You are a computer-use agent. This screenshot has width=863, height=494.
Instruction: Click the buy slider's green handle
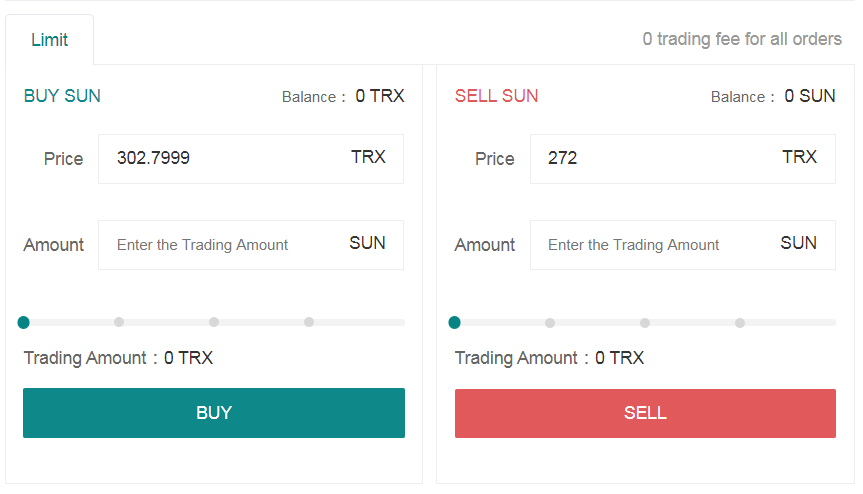[24, 322]
